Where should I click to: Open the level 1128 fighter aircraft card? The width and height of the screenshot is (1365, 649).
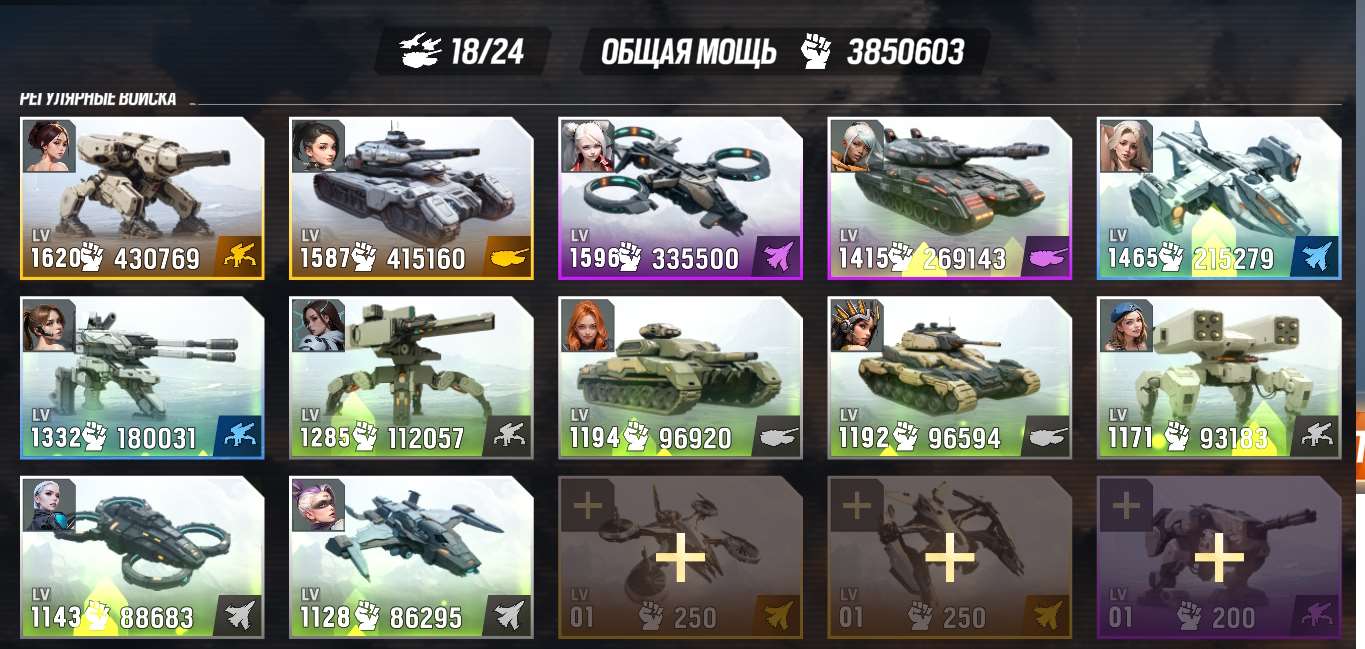[411, 557]
